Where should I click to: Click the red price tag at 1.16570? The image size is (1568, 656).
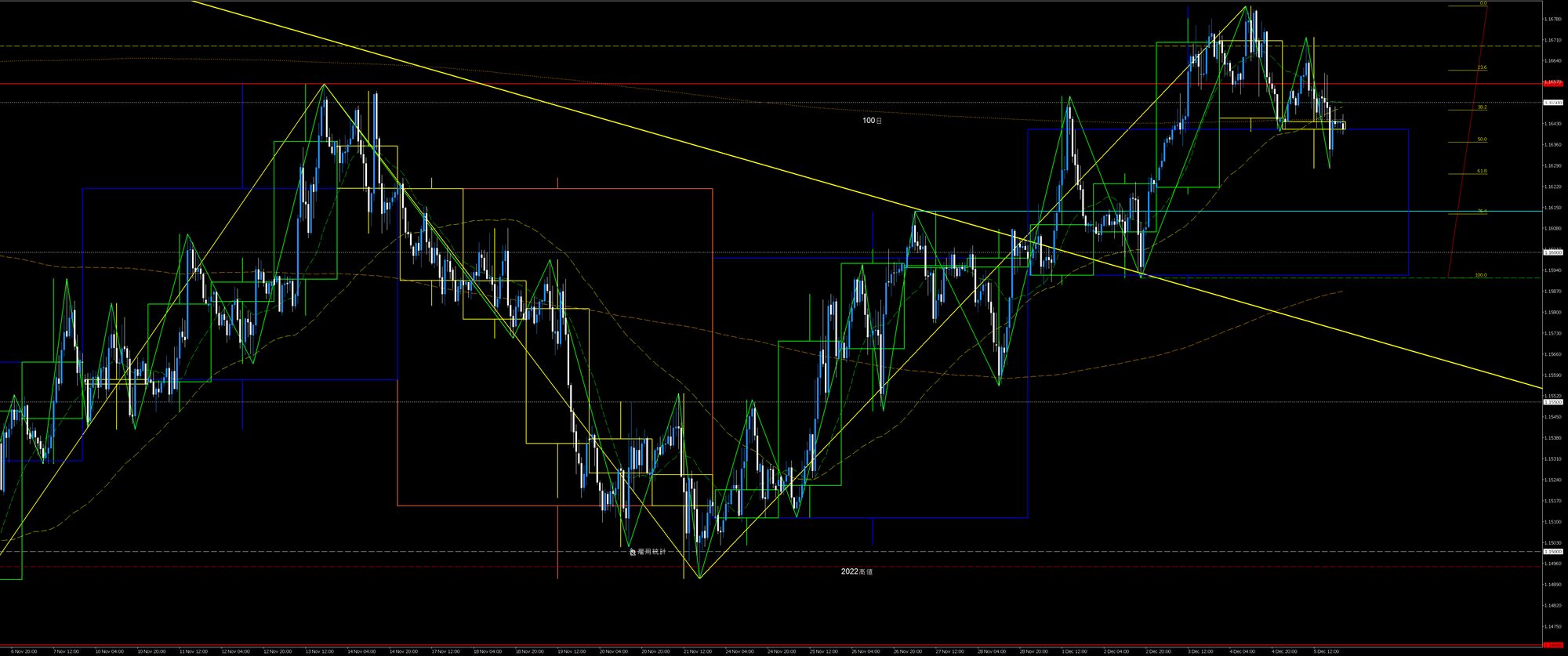coord(1552,82)
